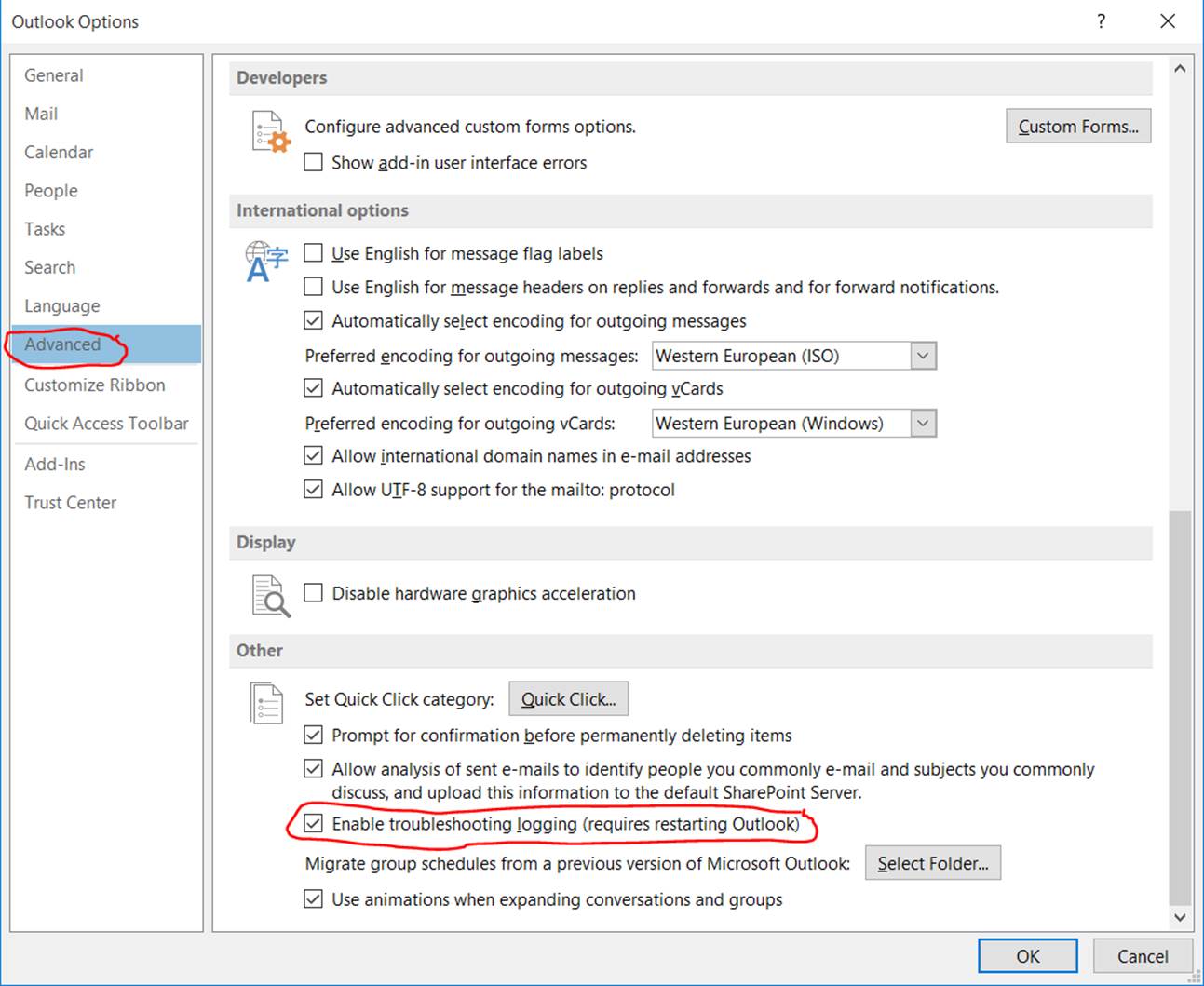Viewport: 1204px width, 986px height.
Task: Click the scrollbar down arrow
Action: (1179, 917)
